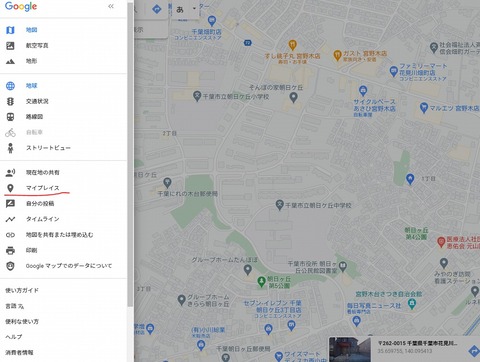Click the セブン-イレブン 千葉朝日ケ丘3丁目店 label
Image resolution: width=480 pixels, height=362 pixels.
[x=273, y=309]
